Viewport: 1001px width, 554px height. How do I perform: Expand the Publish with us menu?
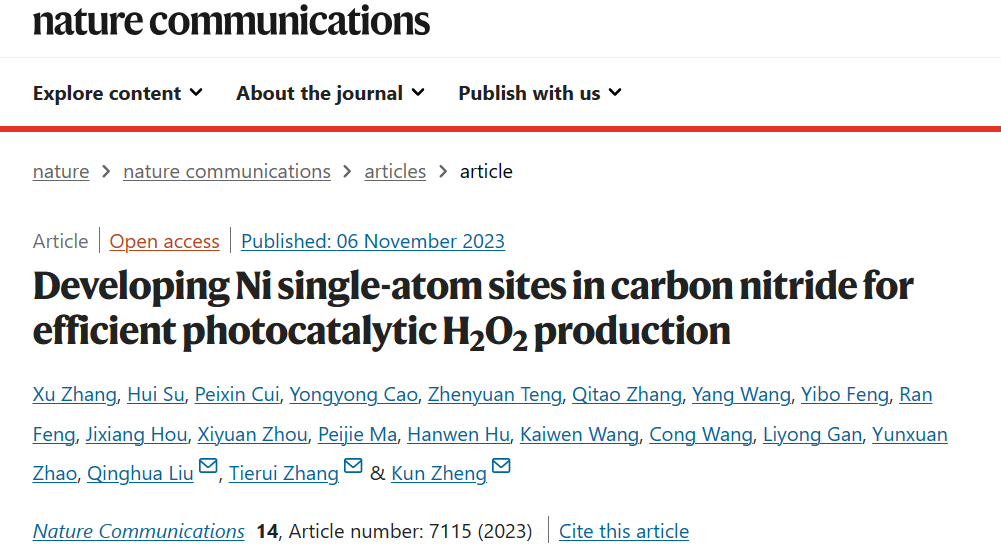540,93
